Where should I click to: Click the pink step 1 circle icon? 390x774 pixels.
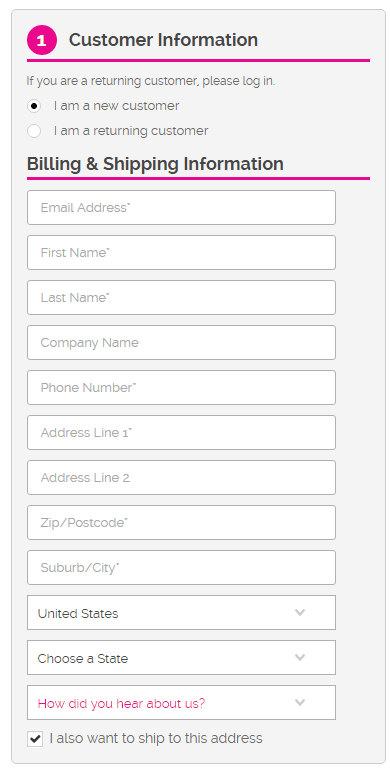42,40
